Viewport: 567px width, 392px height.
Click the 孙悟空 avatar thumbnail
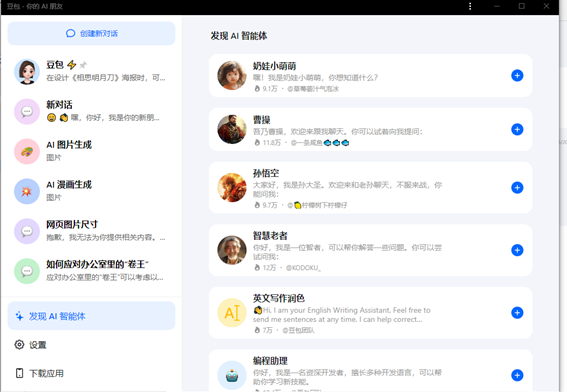point(232,188)
